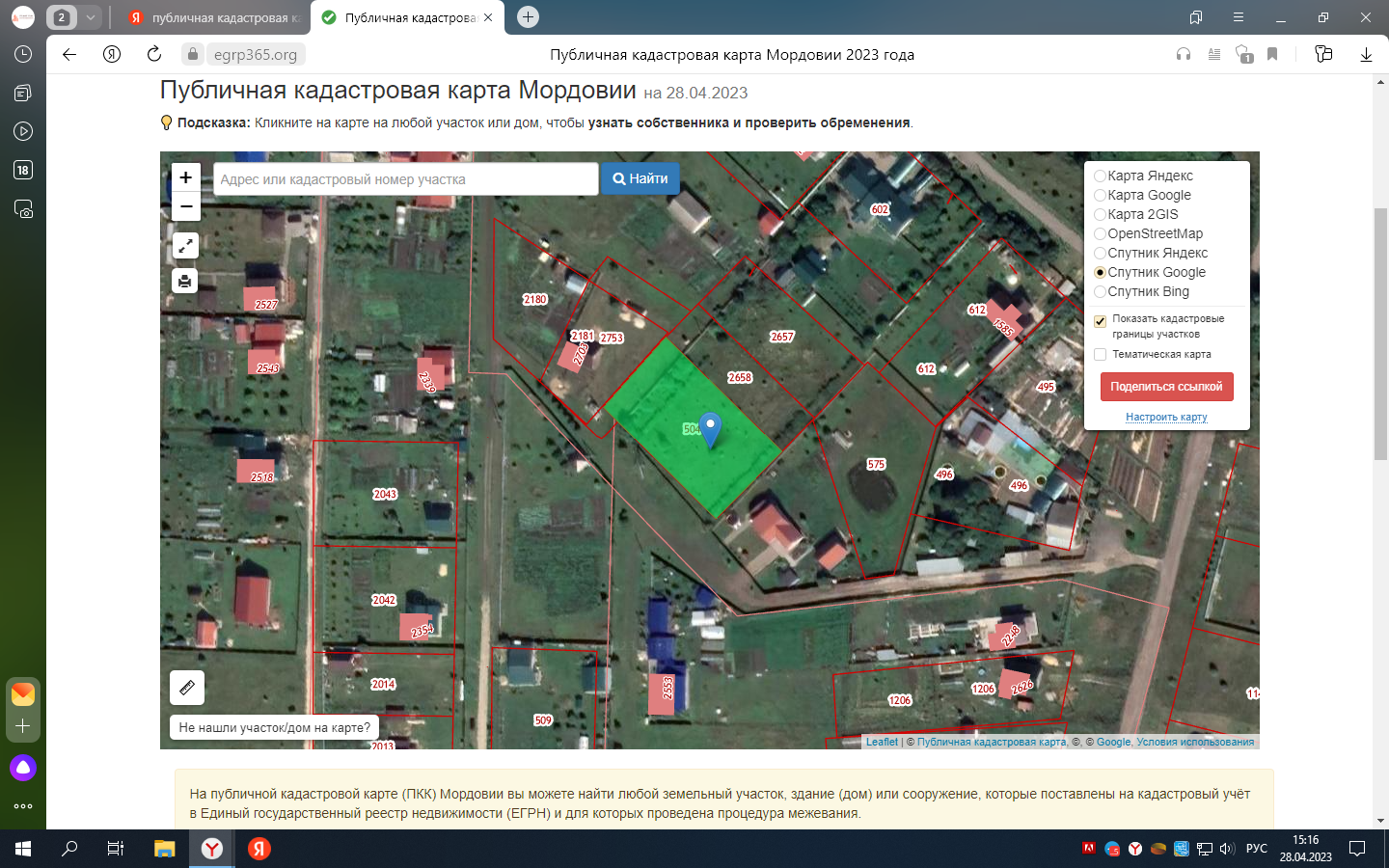
Task: Open browser history sidebar icon
Action: click(x=23, y=54)
